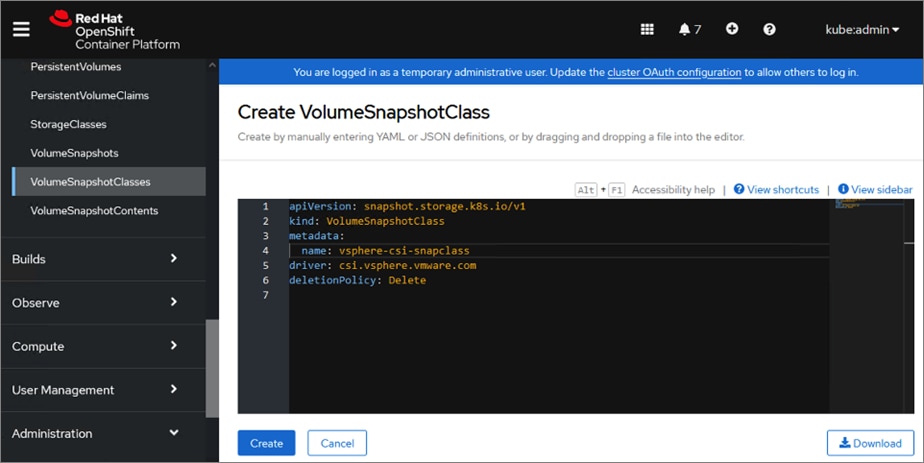Screen dimensions: 924x463
Task: Download the YAML file
Action: 870,443
